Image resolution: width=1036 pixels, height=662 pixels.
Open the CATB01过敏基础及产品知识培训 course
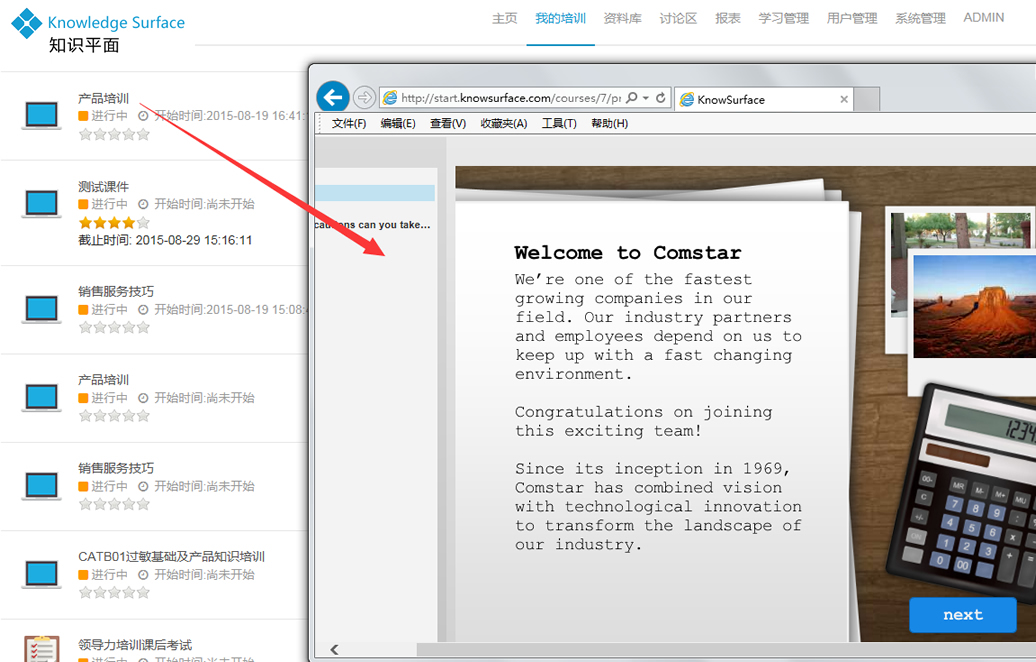click(171, 557)
